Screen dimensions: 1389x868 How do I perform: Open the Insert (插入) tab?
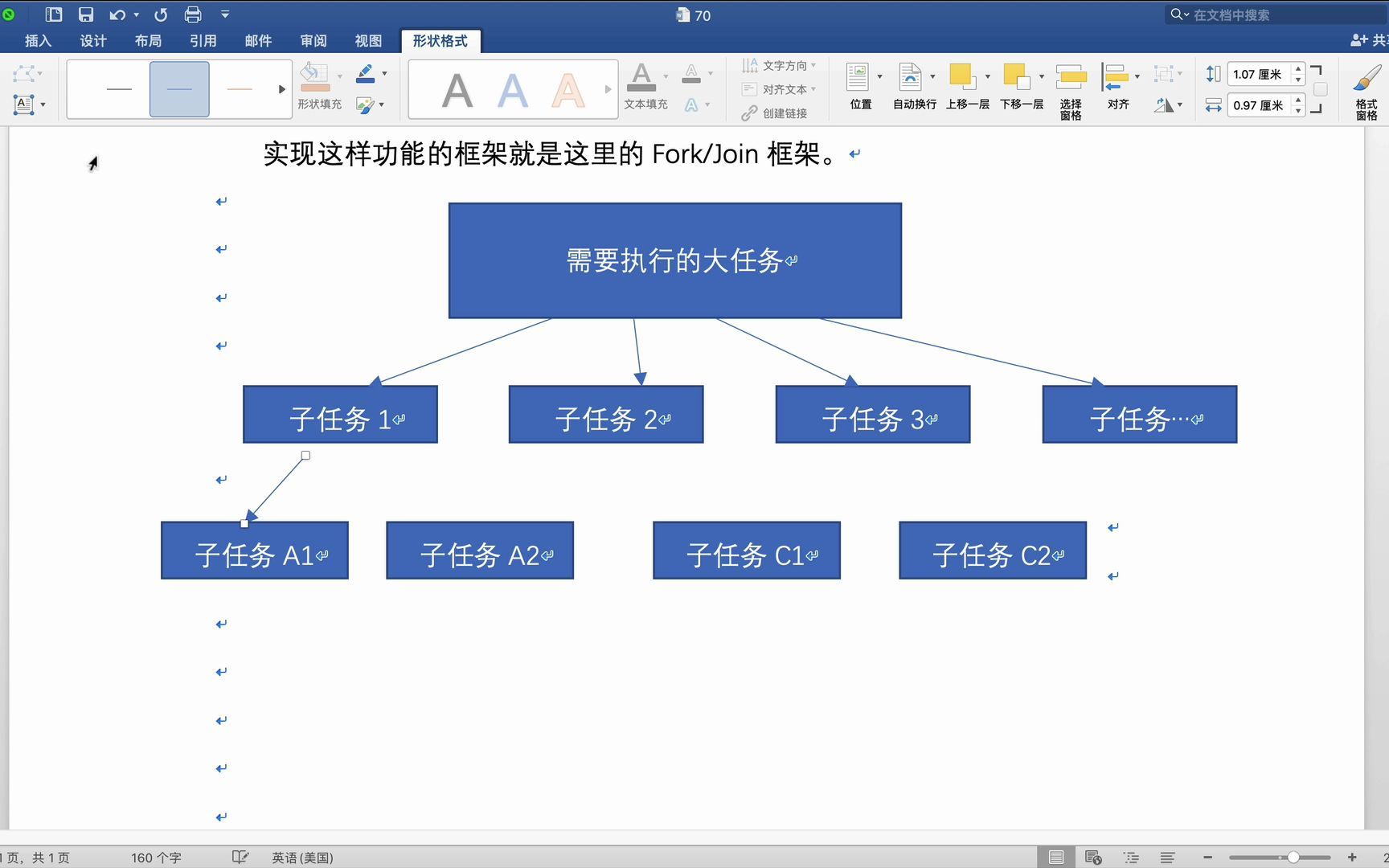(x=38, y=41)
